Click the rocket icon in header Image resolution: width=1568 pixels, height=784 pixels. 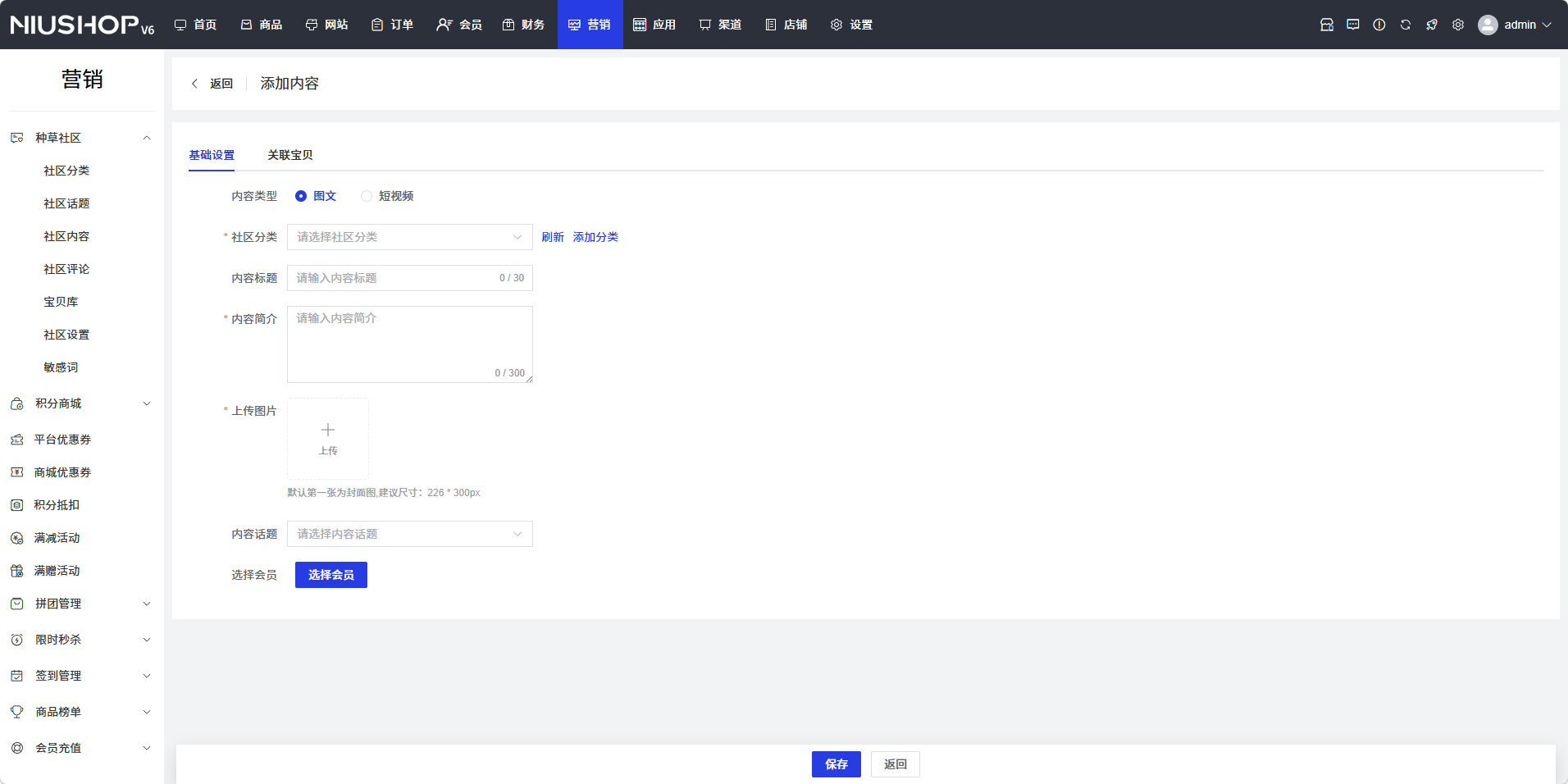click(1431, 25)
